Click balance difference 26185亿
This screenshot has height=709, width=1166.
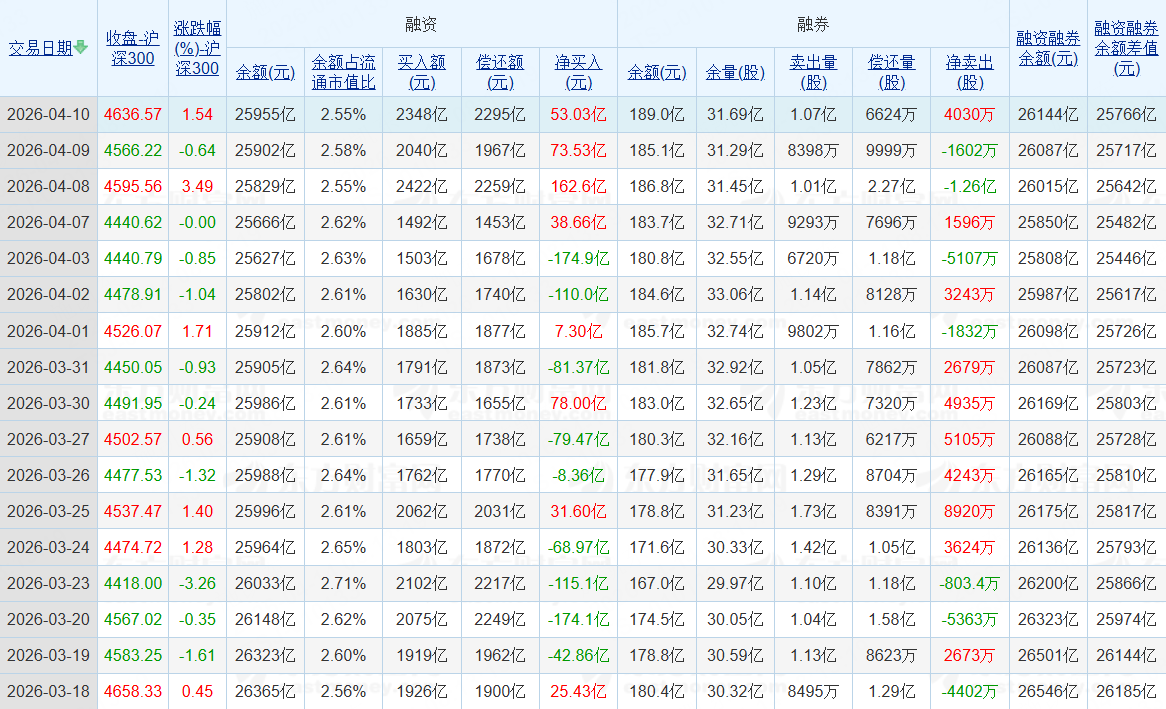[1126, 691]
